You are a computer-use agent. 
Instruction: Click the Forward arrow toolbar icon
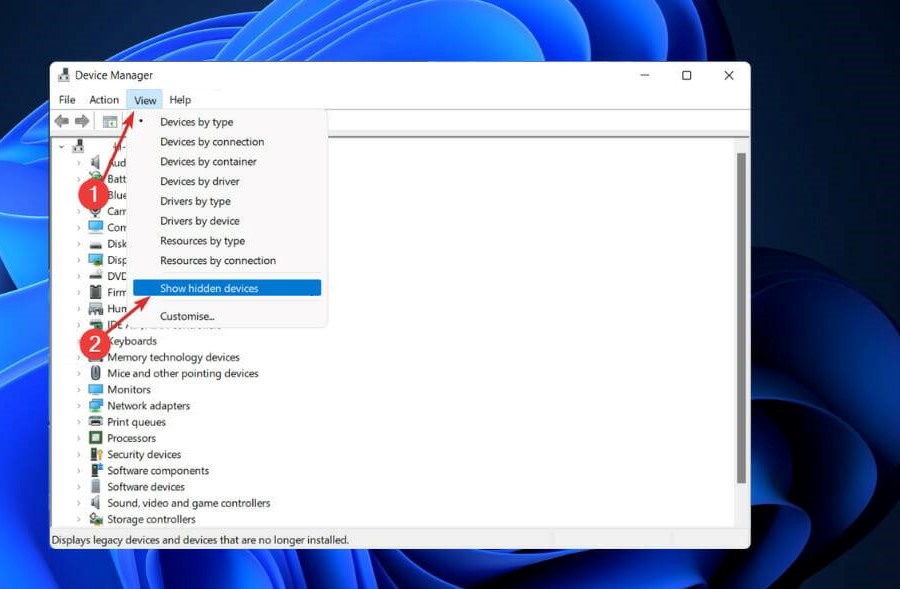click(x=82, y=121)
